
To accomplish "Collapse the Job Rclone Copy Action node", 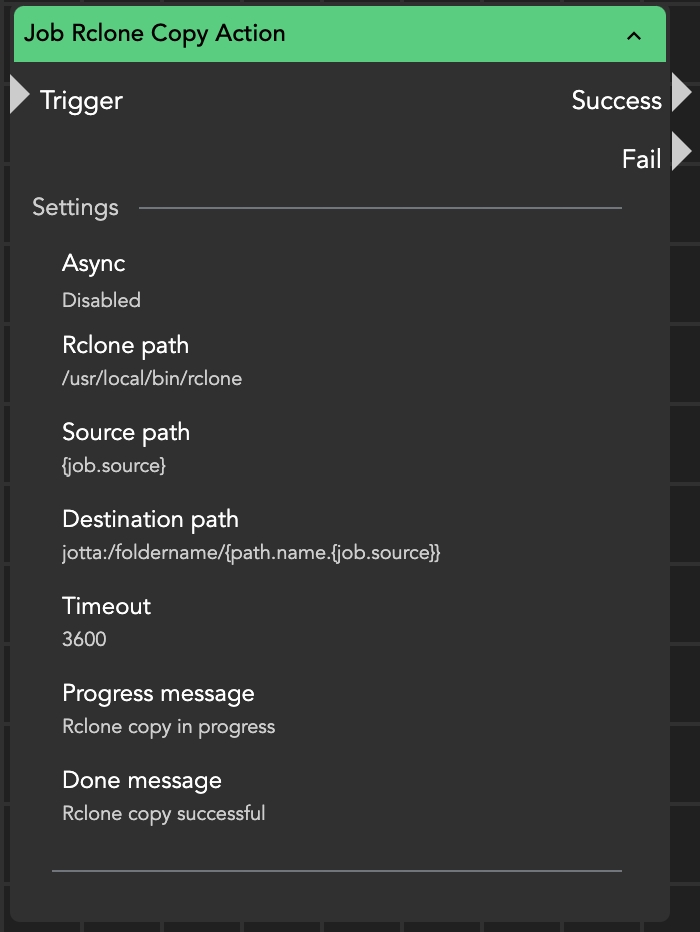I will 633,36.
